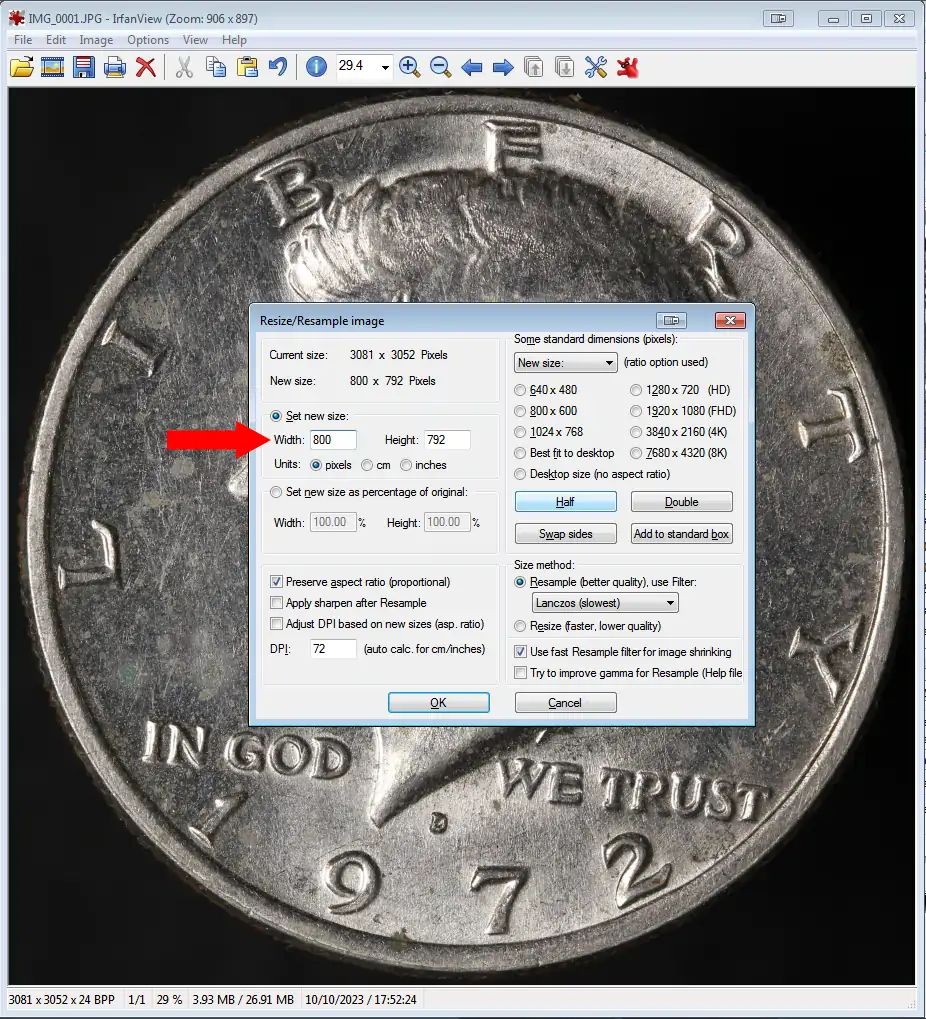Screen dimensions: 926x1019
Task: Enable Apply sharpen after Resample
Action: click(x=276, y=602)
